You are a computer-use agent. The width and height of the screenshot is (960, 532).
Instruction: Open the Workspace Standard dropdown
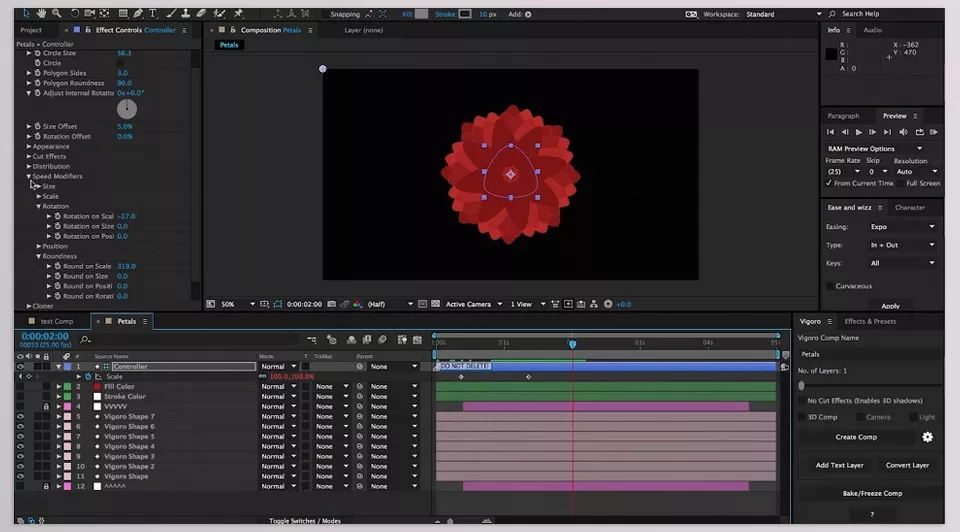click(x=784, y=14)
